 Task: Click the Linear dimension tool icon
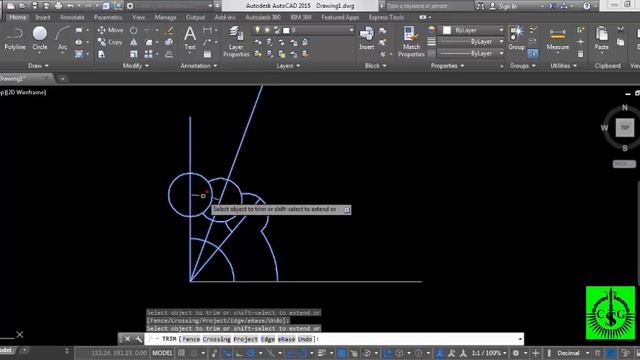(207, 30)
